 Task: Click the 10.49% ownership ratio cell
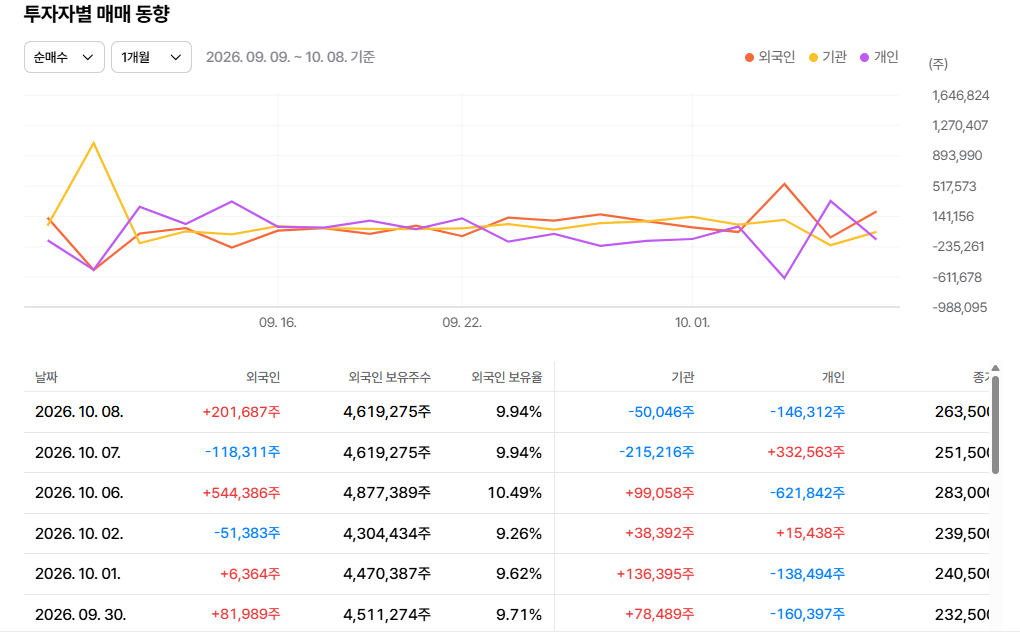click(x=515, y=493)
